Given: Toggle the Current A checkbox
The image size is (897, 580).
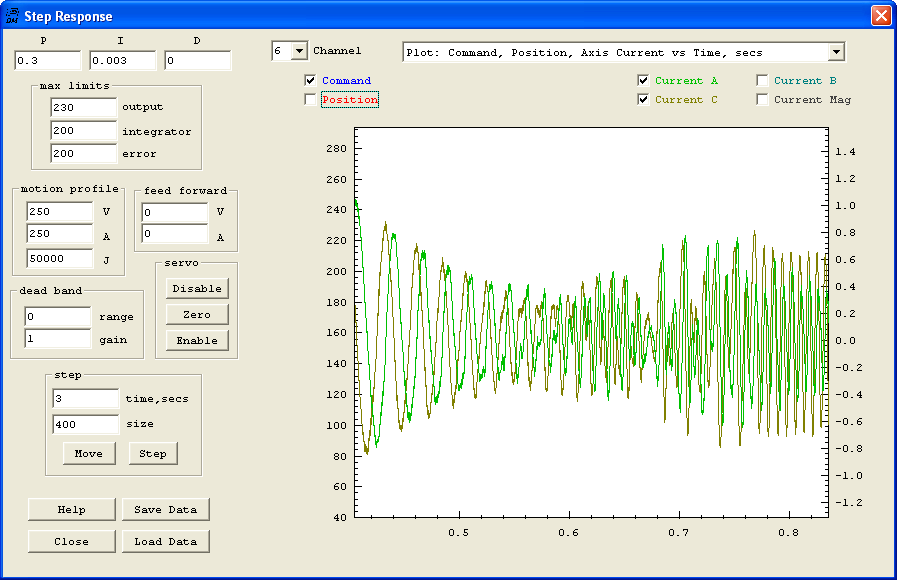Looking at the screenshot, I should tap(643, 80).
